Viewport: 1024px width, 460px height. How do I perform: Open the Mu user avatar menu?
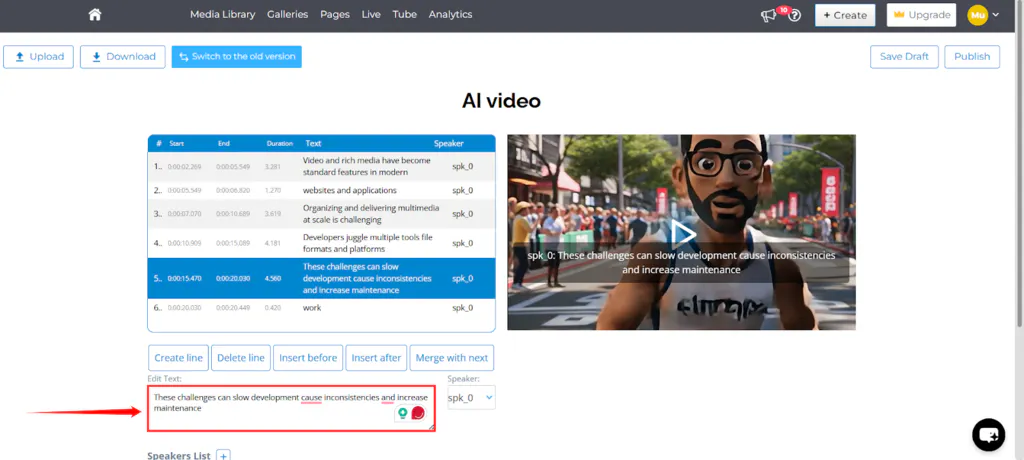click(977, 15)
